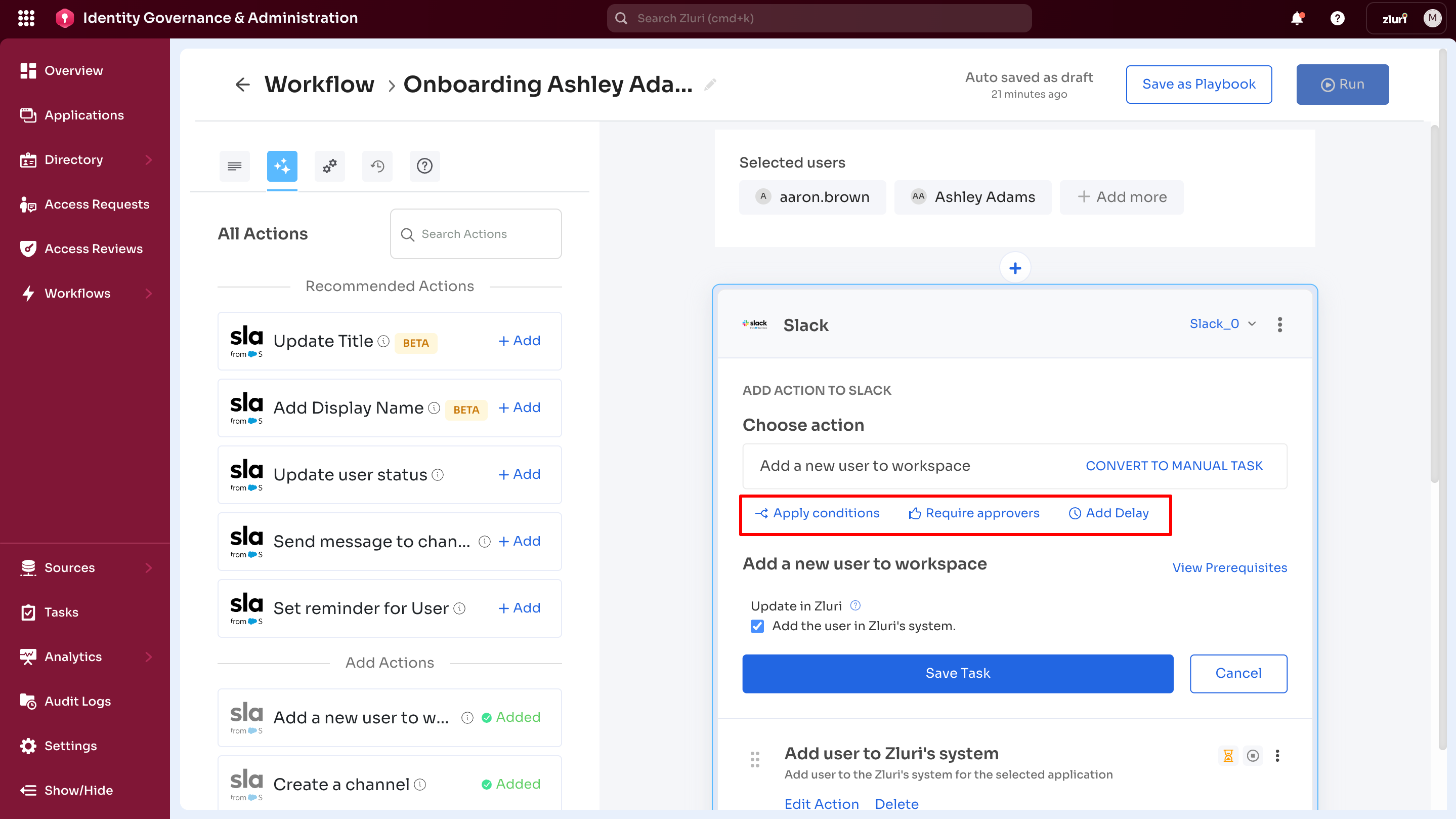Open the notifications bell
This screenshot has height=819, width=1456.
coord(1297,18)
